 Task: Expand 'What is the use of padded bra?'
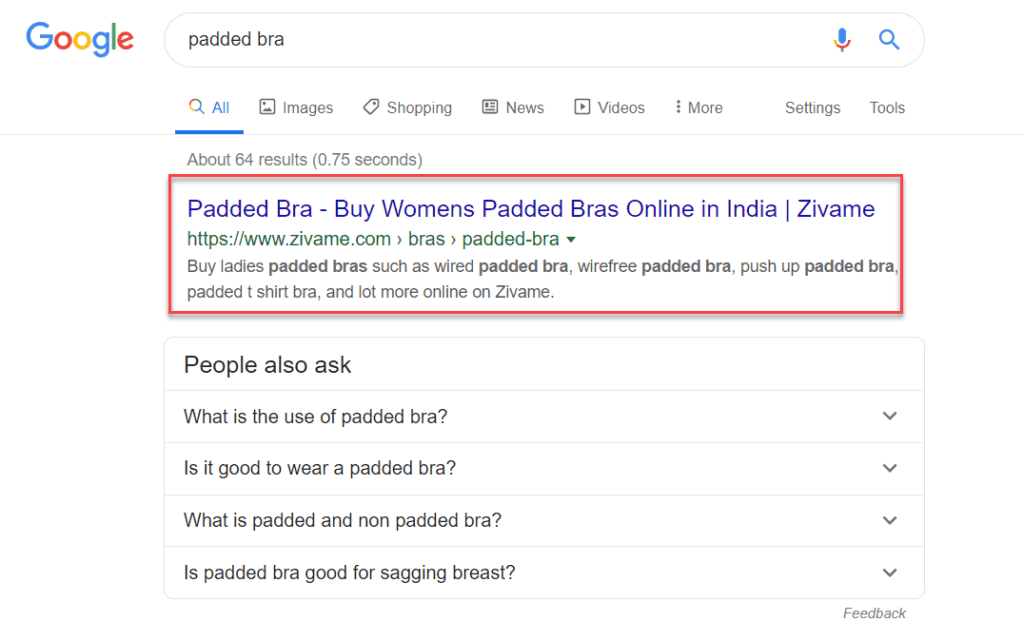pyautogui.click(x=544, y=416)
